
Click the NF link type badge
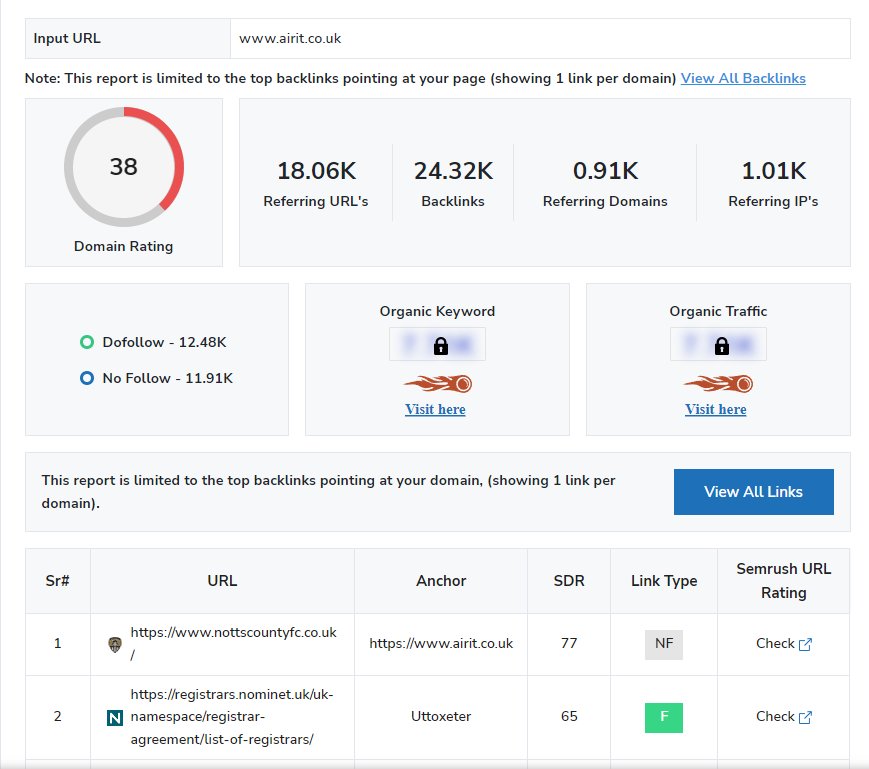[x=664, y=644]
